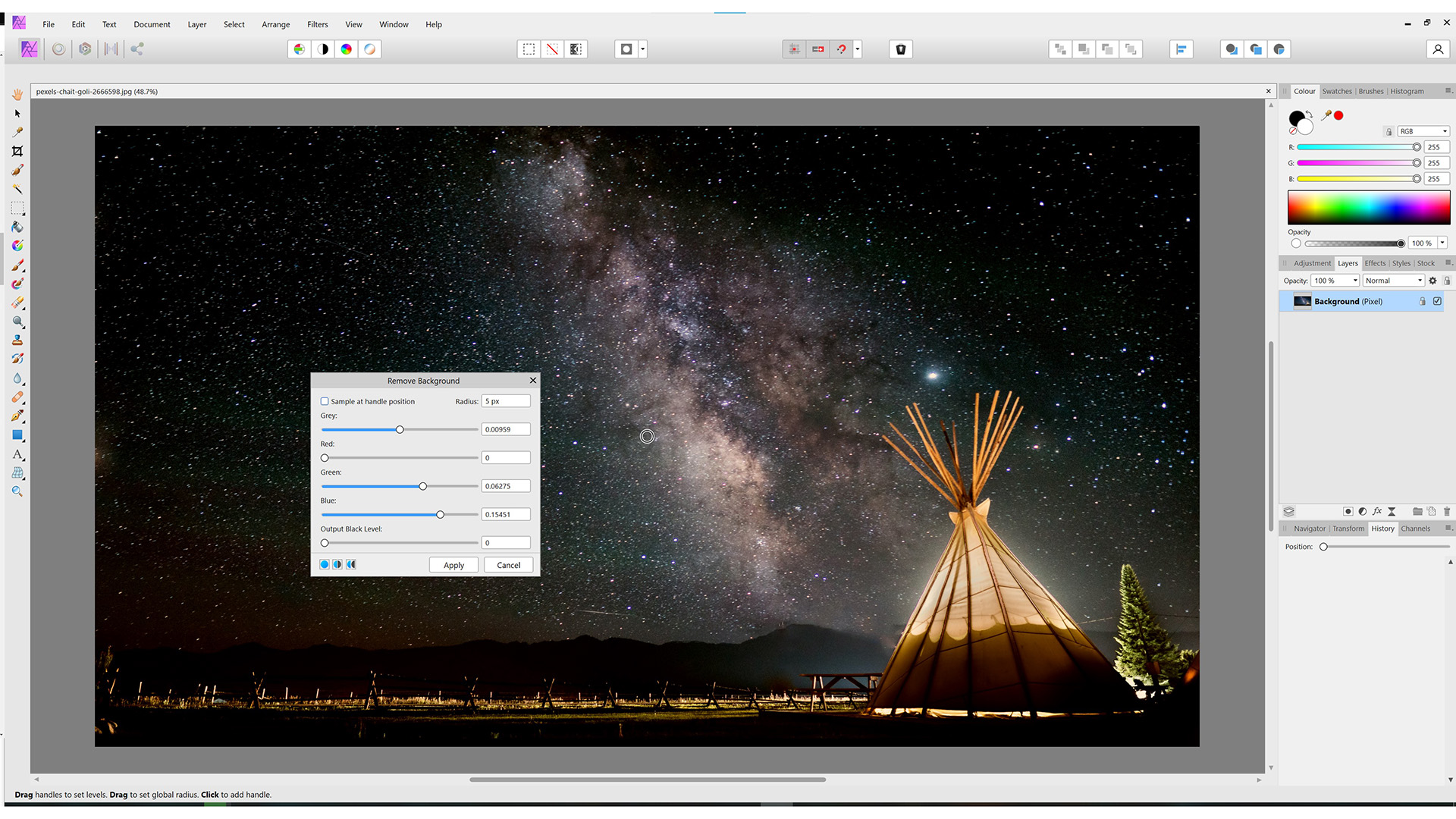Toggle Background layer visibility
The width and height of the screenshot is (1456, 819).
(x=1438, y=300)
